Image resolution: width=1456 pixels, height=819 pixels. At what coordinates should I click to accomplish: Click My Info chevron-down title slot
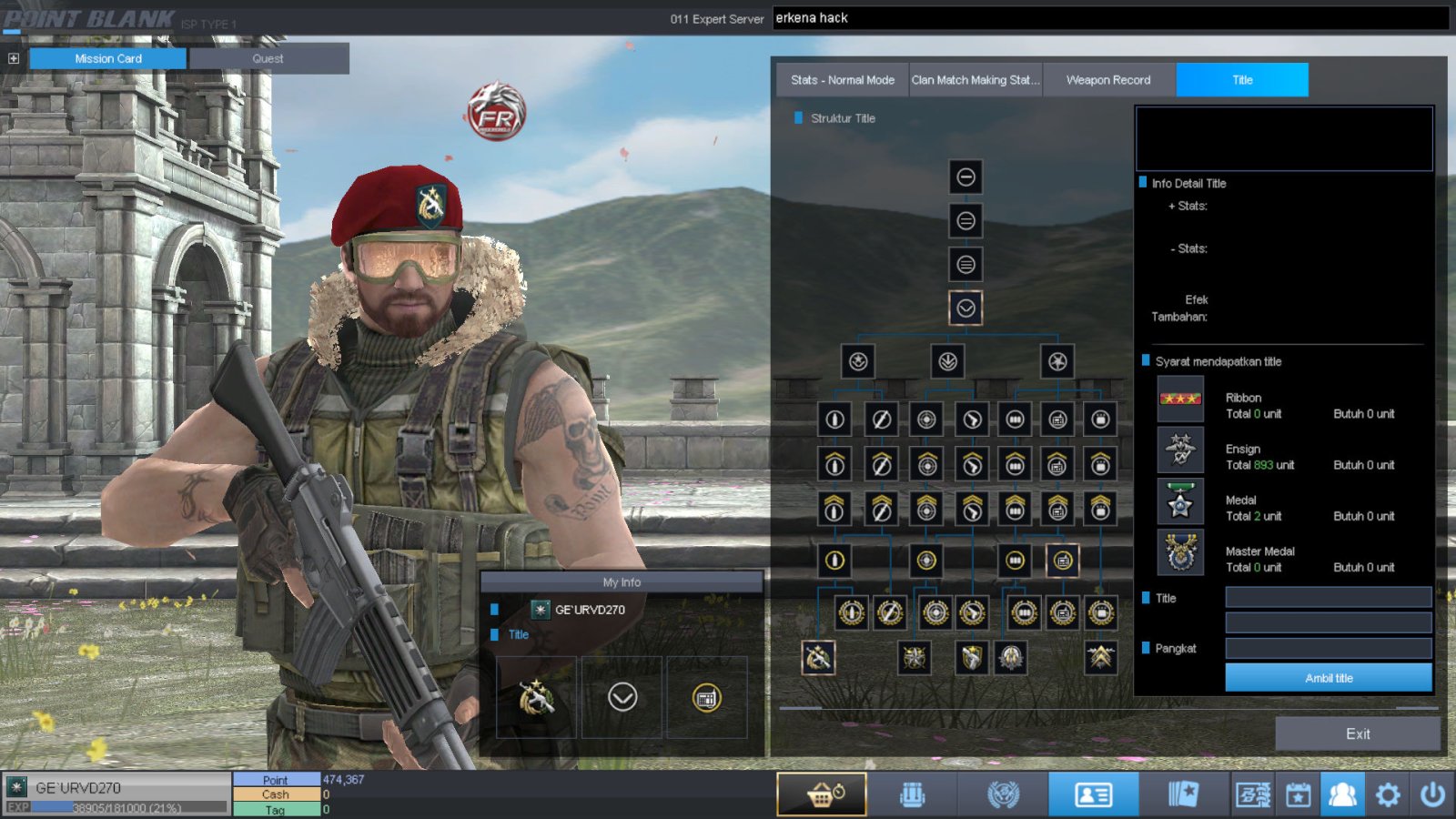tap(622, 698)
